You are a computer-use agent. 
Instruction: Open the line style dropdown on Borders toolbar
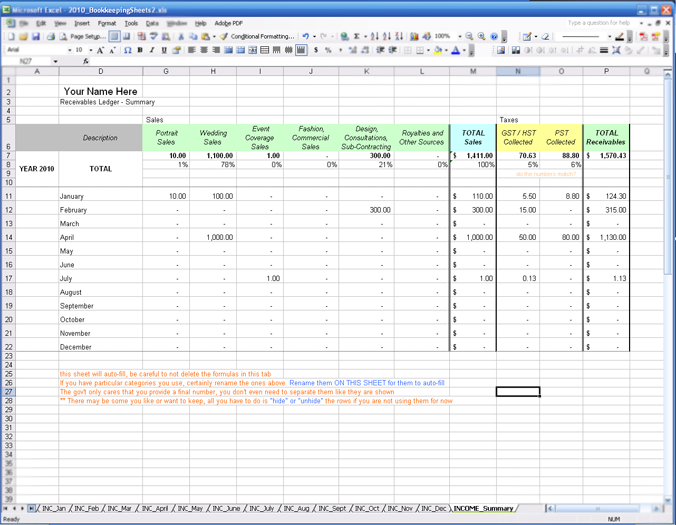(610, 37)
